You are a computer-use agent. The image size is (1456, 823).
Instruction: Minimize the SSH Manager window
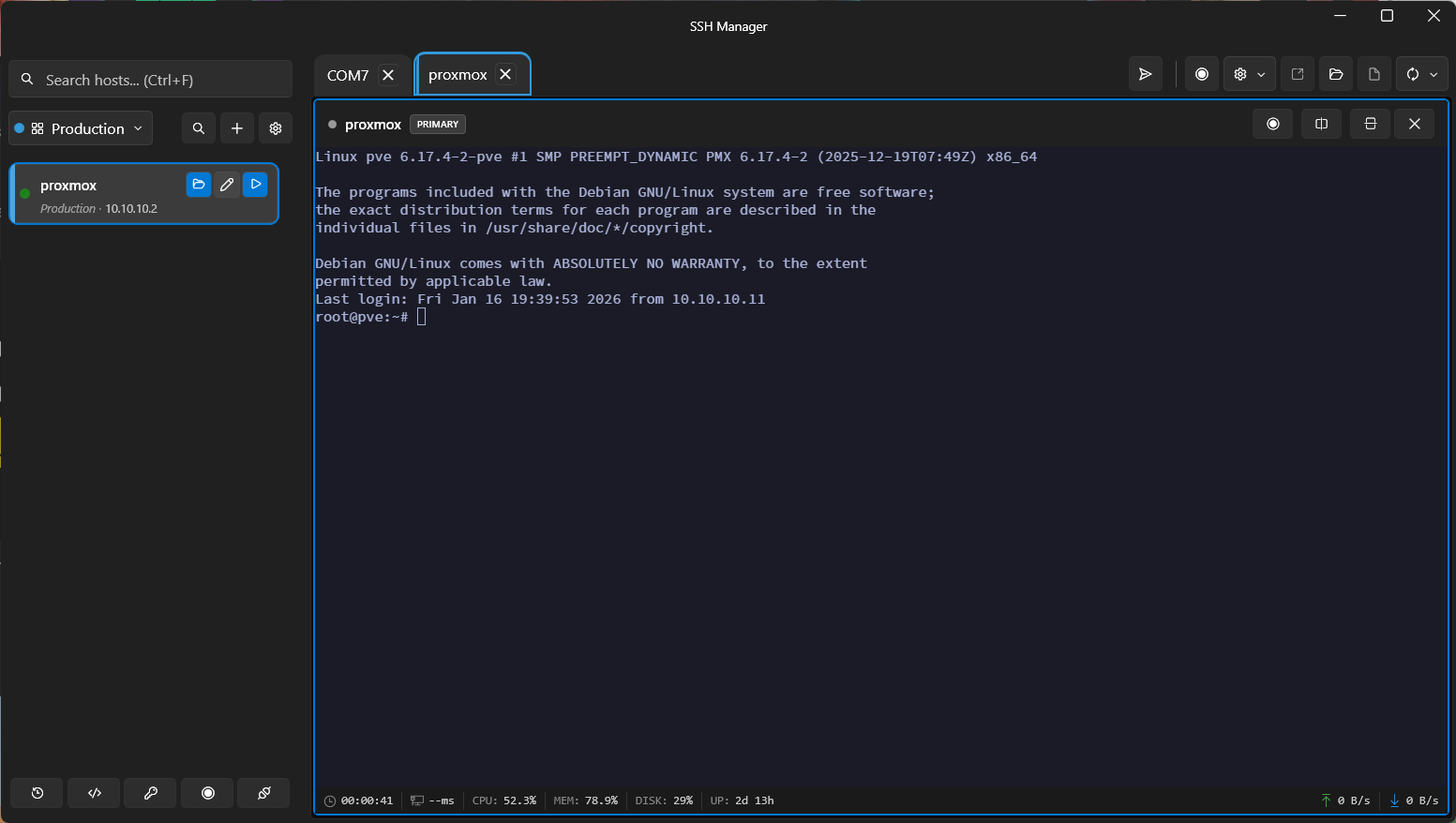(x=1340, y=16)
